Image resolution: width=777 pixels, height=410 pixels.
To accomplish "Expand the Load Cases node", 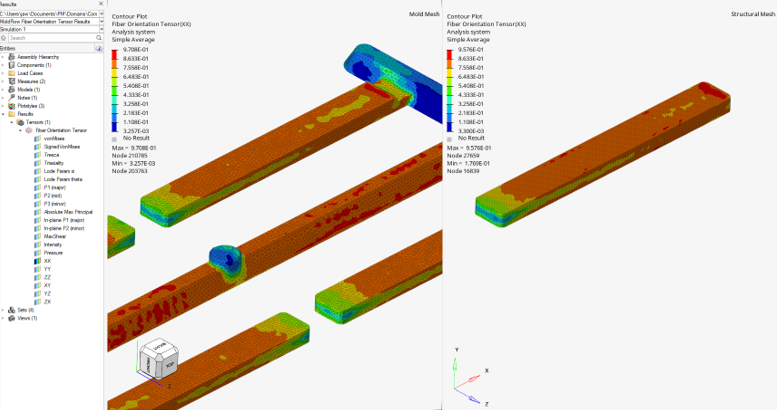I will click(x=3, y=73).
